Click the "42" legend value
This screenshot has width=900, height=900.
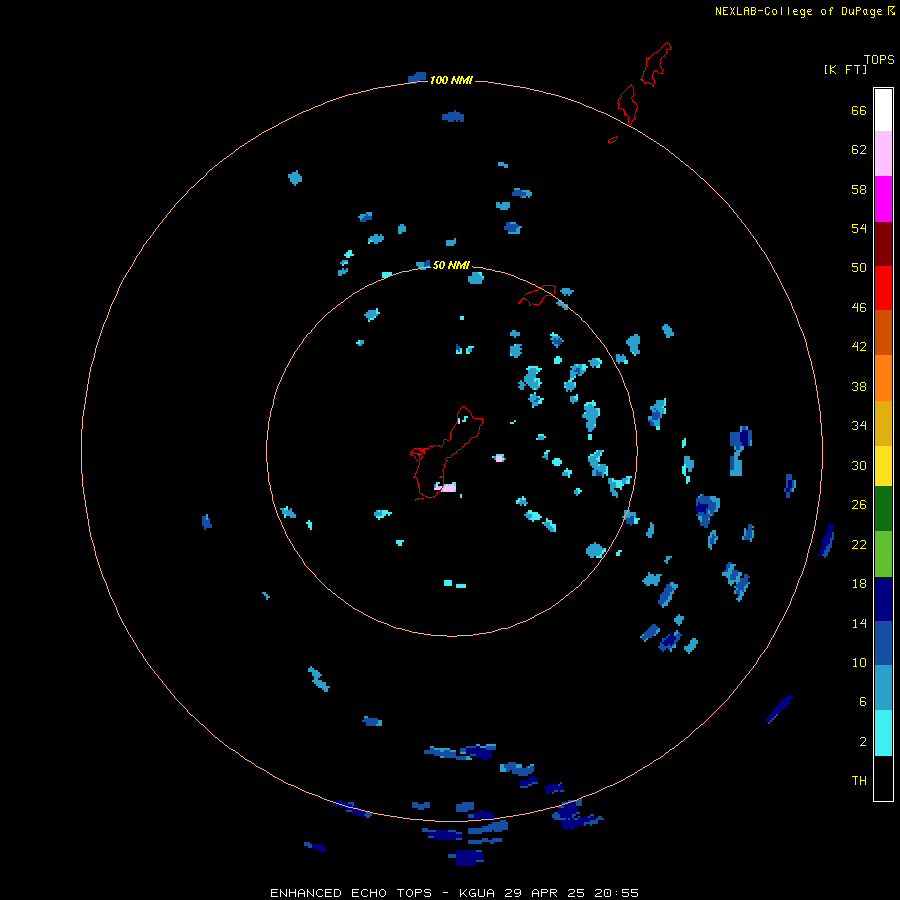pos(859,347)
